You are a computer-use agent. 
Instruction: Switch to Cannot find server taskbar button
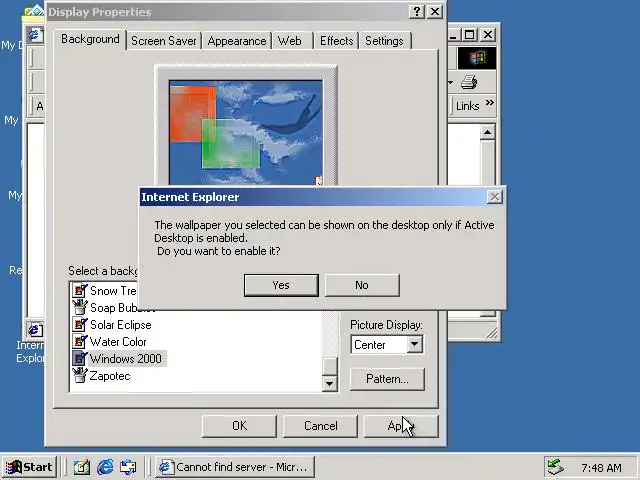point(235,467)
